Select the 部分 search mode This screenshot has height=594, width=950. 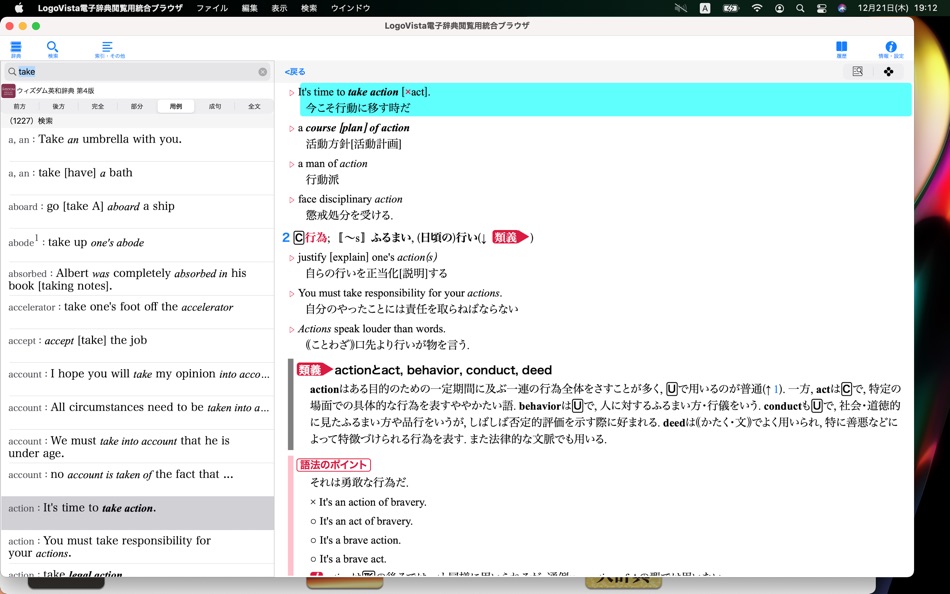point(137,106)
